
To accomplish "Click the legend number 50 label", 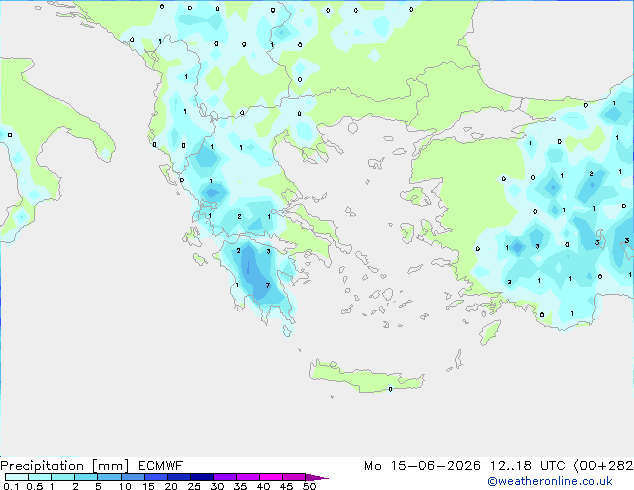I will 309,486.
